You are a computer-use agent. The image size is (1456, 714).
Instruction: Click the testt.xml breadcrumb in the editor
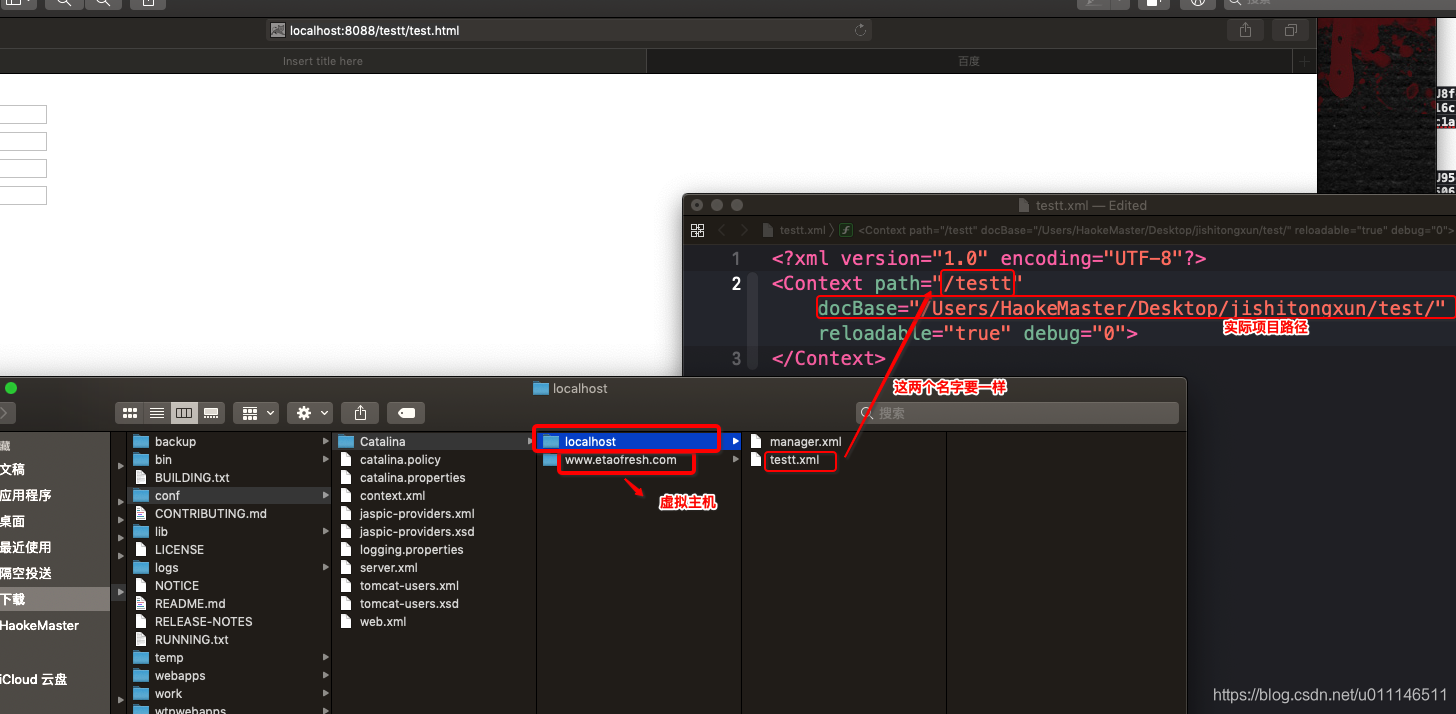[x=802, y=229]
